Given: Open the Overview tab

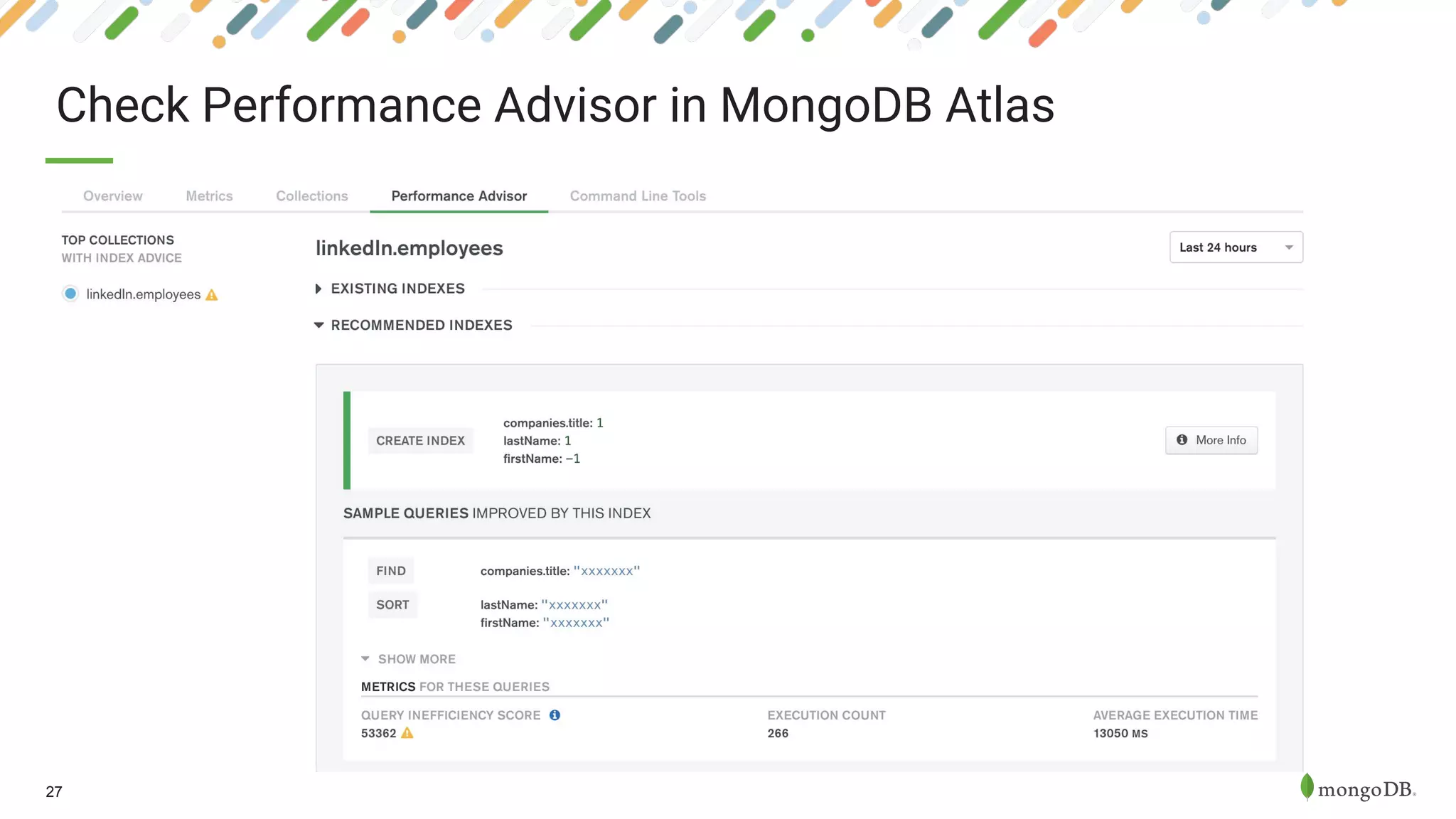Looking at the screenshot, I should 112,196.
